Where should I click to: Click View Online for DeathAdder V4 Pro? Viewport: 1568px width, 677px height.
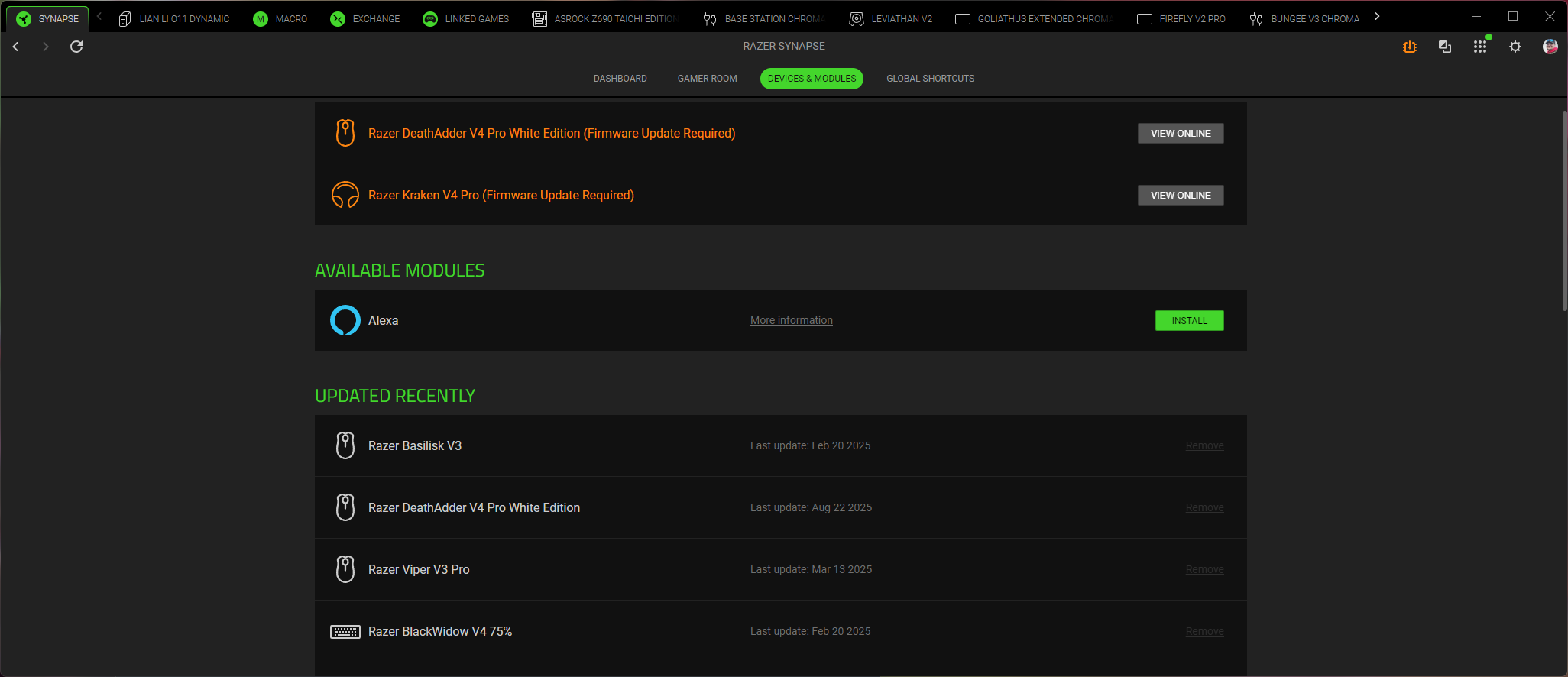(1181, 134)
